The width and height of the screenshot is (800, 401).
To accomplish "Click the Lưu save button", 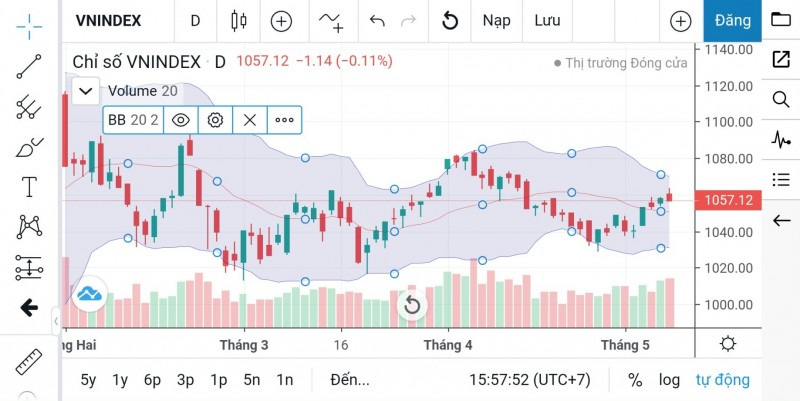I will pos(547,20).
